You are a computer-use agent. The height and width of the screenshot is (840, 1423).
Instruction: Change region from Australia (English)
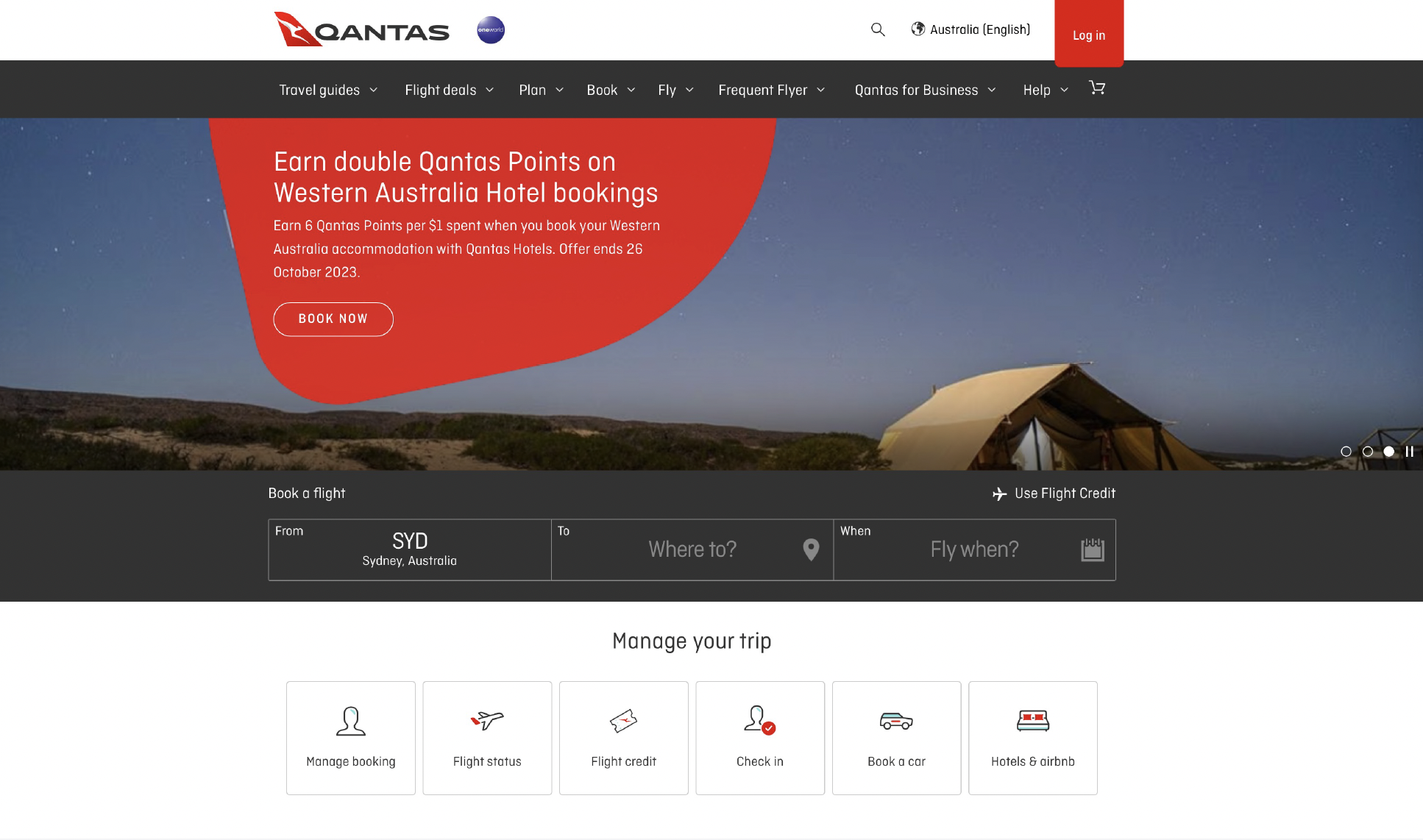pyautogui.click(x=971, y=29)
